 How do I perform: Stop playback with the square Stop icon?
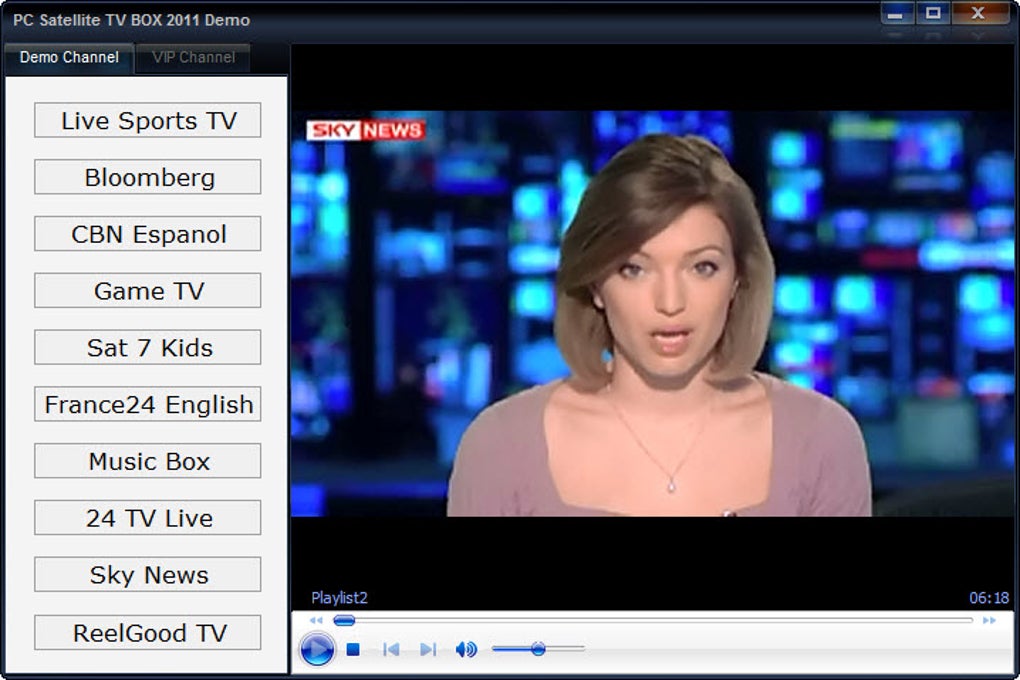[x=353, y=649]
